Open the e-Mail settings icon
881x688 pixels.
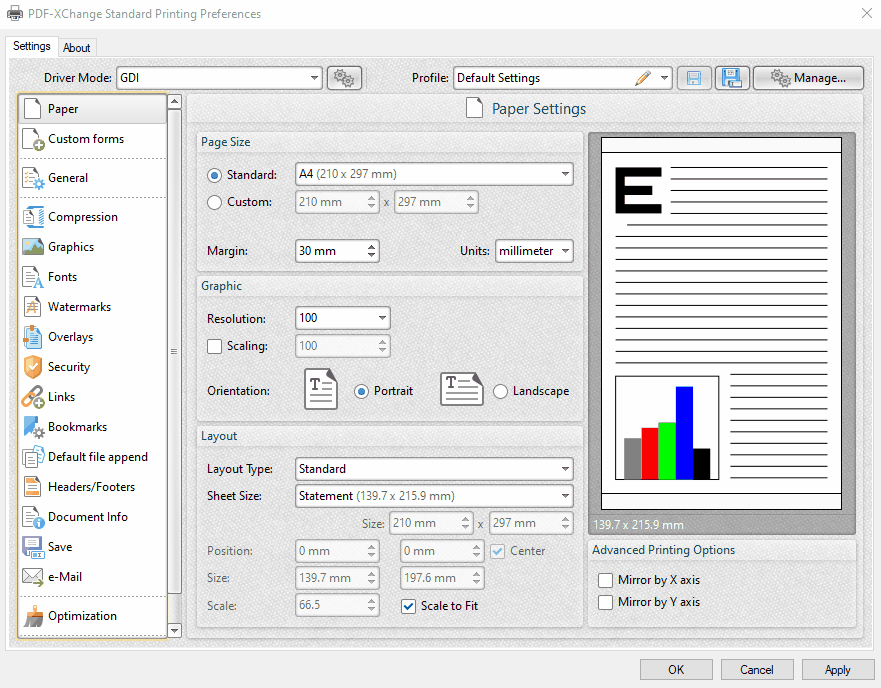[33, 577]
